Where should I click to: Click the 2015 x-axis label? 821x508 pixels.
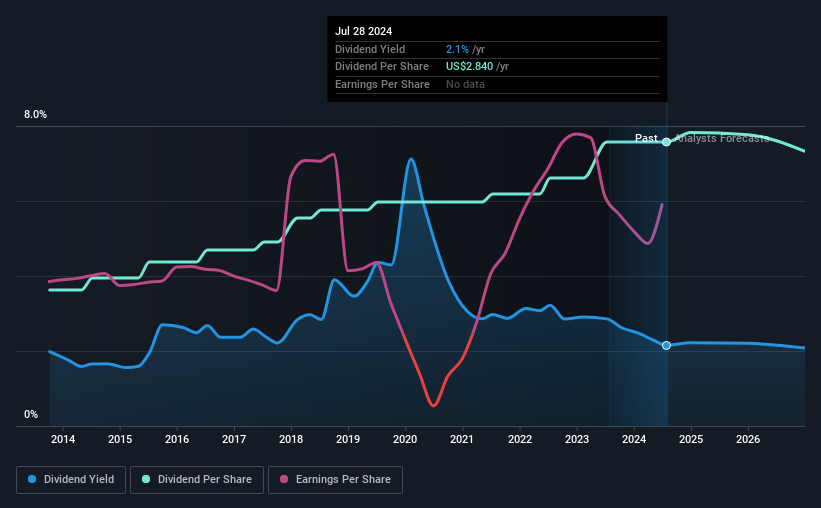pos(120,439)
